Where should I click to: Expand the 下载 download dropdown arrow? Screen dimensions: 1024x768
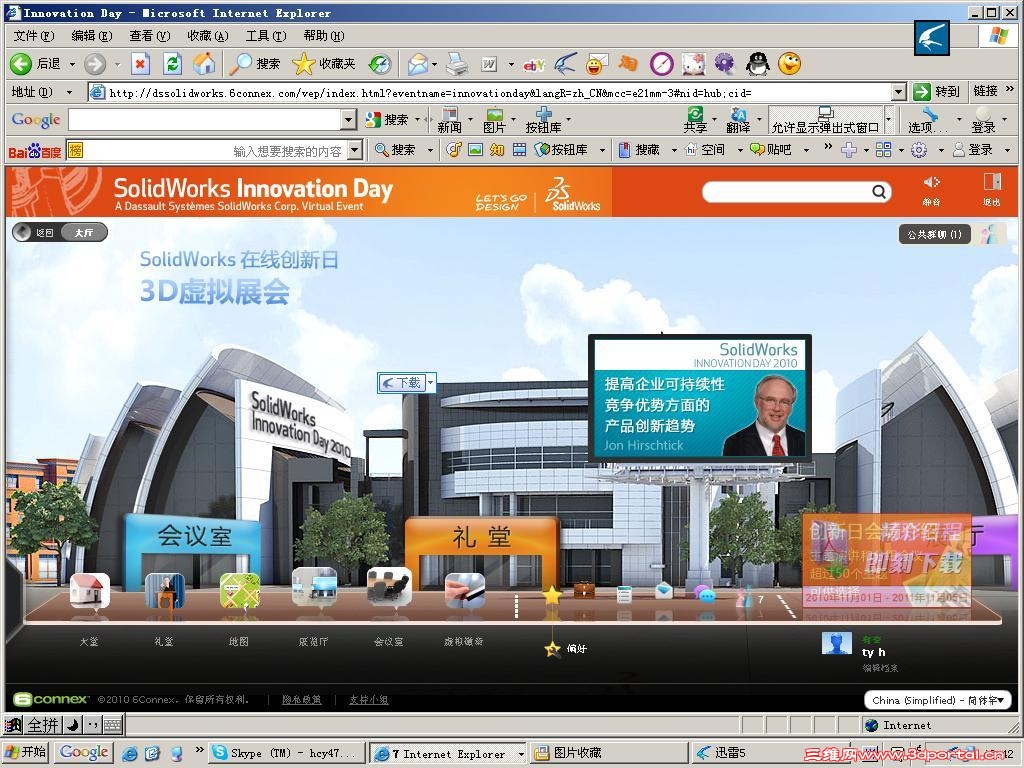[x=430, y=383]
